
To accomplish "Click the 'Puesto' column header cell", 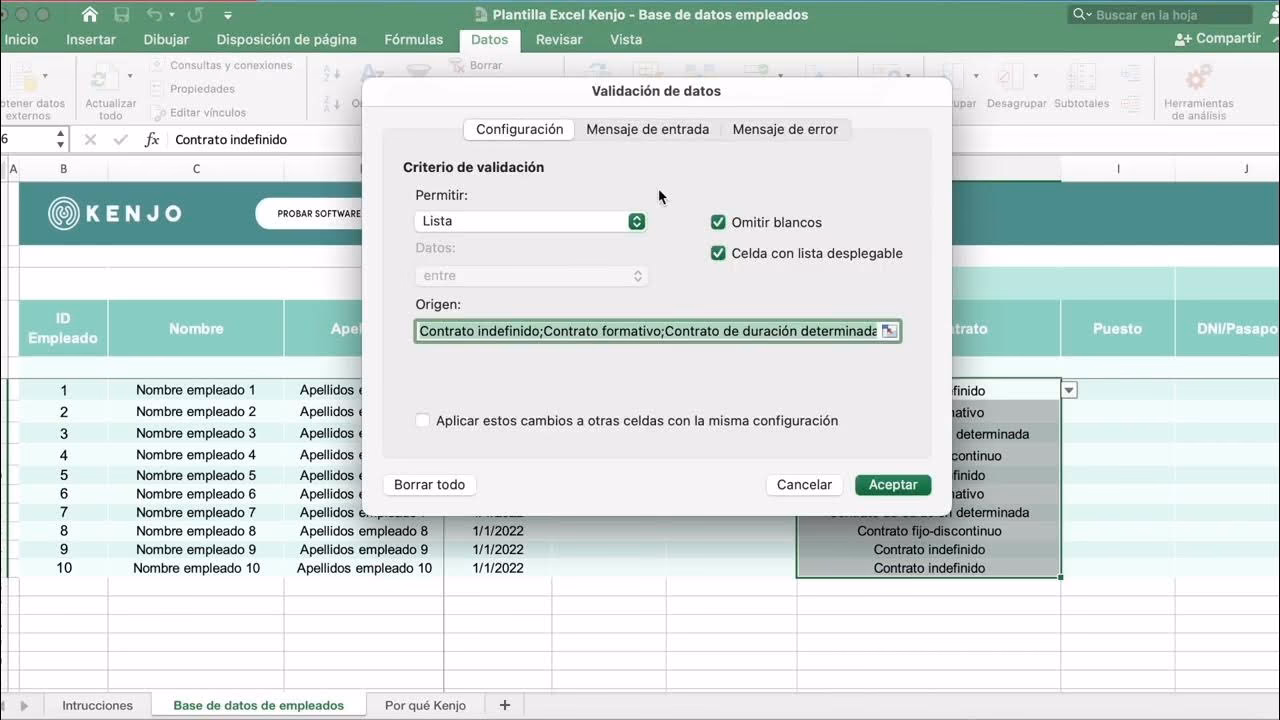I will [1118, 329].
